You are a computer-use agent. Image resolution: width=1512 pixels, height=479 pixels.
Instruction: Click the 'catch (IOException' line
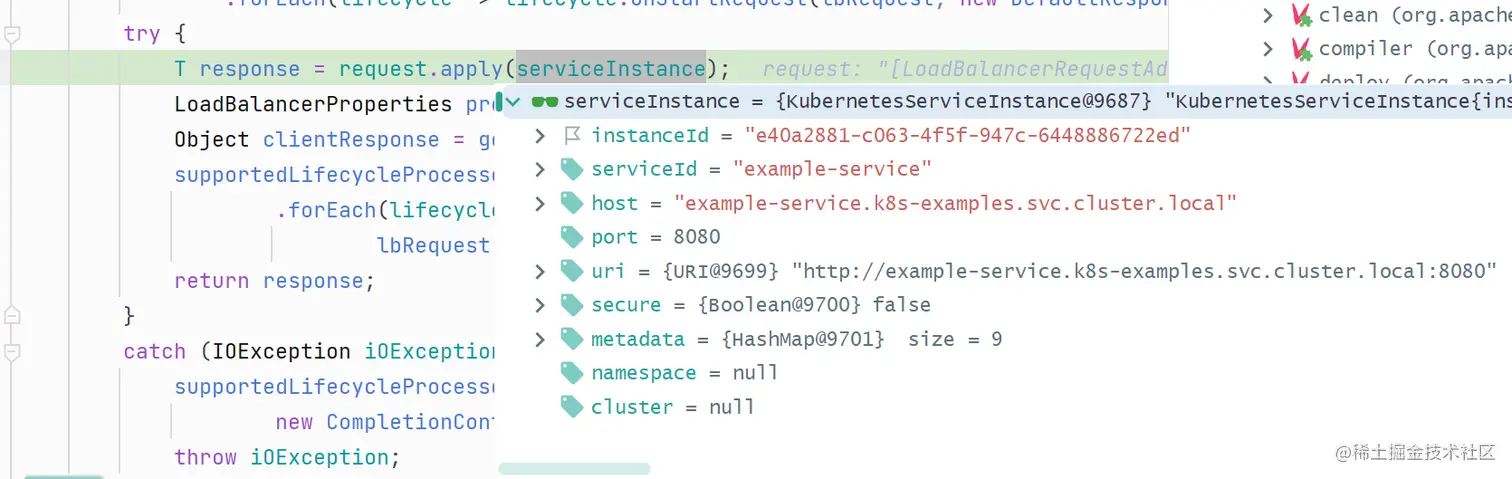coord(310,352)
